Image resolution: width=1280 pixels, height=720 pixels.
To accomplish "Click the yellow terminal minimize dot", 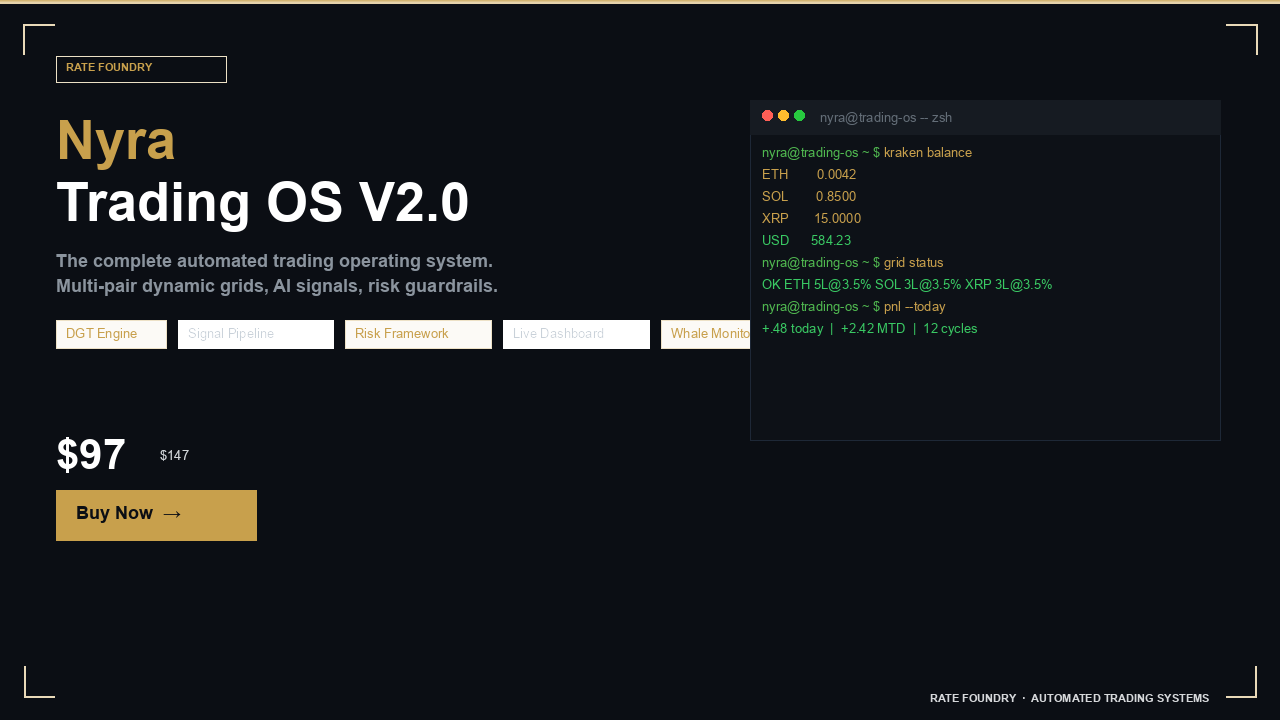I will point(784,116).
